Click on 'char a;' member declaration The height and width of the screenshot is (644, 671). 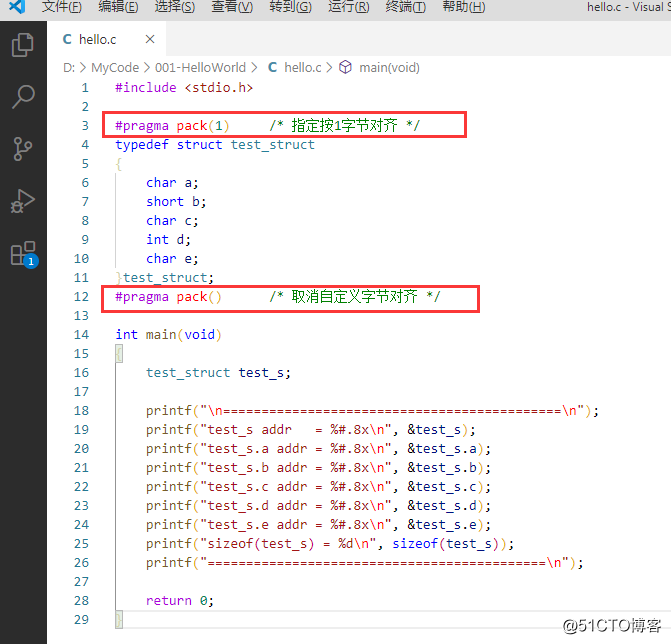pyautogui.click(x=172, y=183)
